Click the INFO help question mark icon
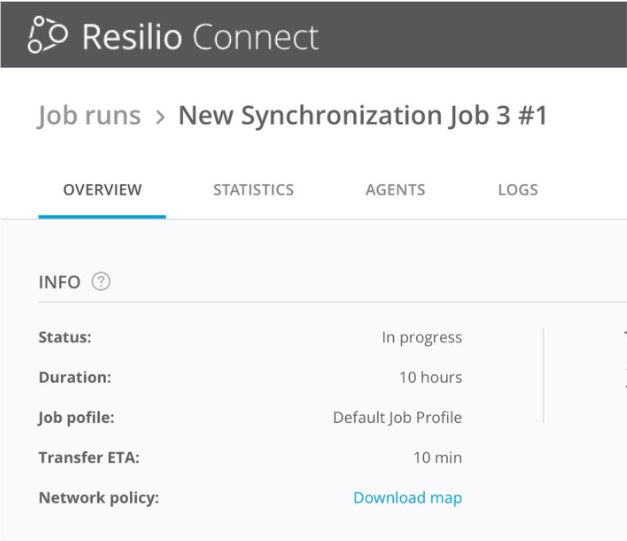The width and height of the screenshot is (627, 541). point(101,282)
